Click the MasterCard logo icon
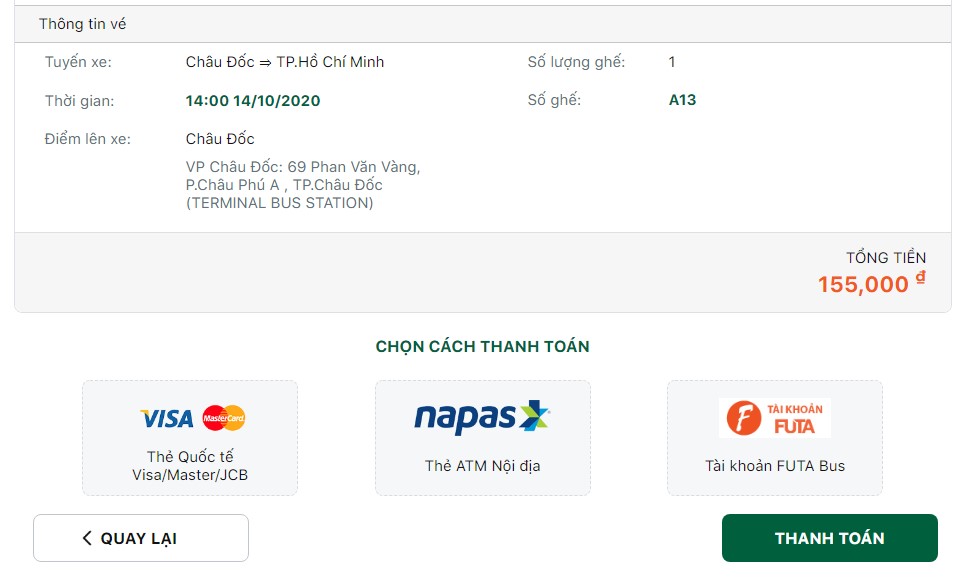The image size is (968, 585). [x=224, y=418]
